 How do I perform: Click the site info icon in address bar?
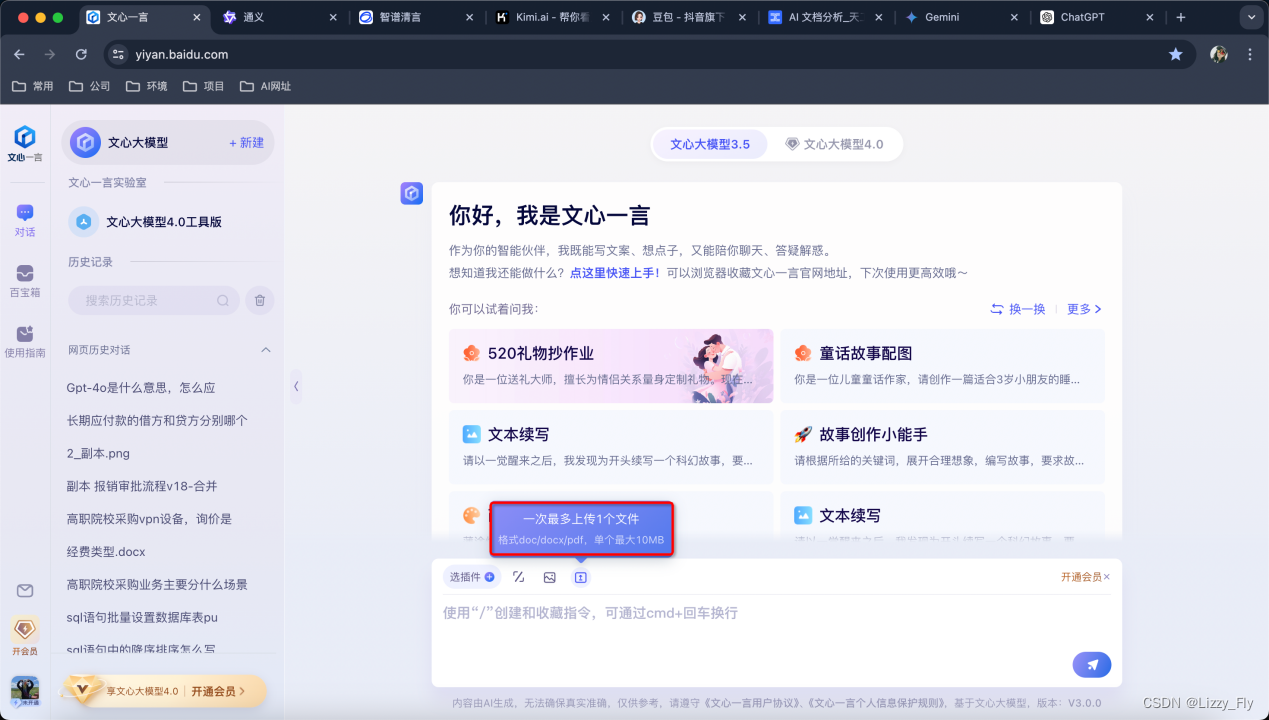click(x=119, y=54)
